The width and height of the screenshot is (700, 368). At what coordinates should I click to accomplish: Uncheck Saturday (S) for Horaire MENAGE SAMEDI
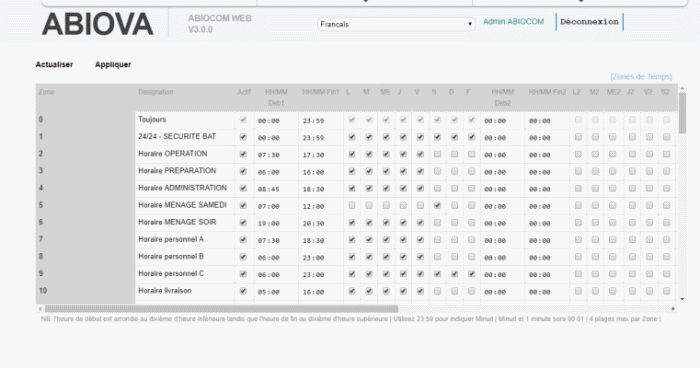pyautogui.click(x=437, y=205)
